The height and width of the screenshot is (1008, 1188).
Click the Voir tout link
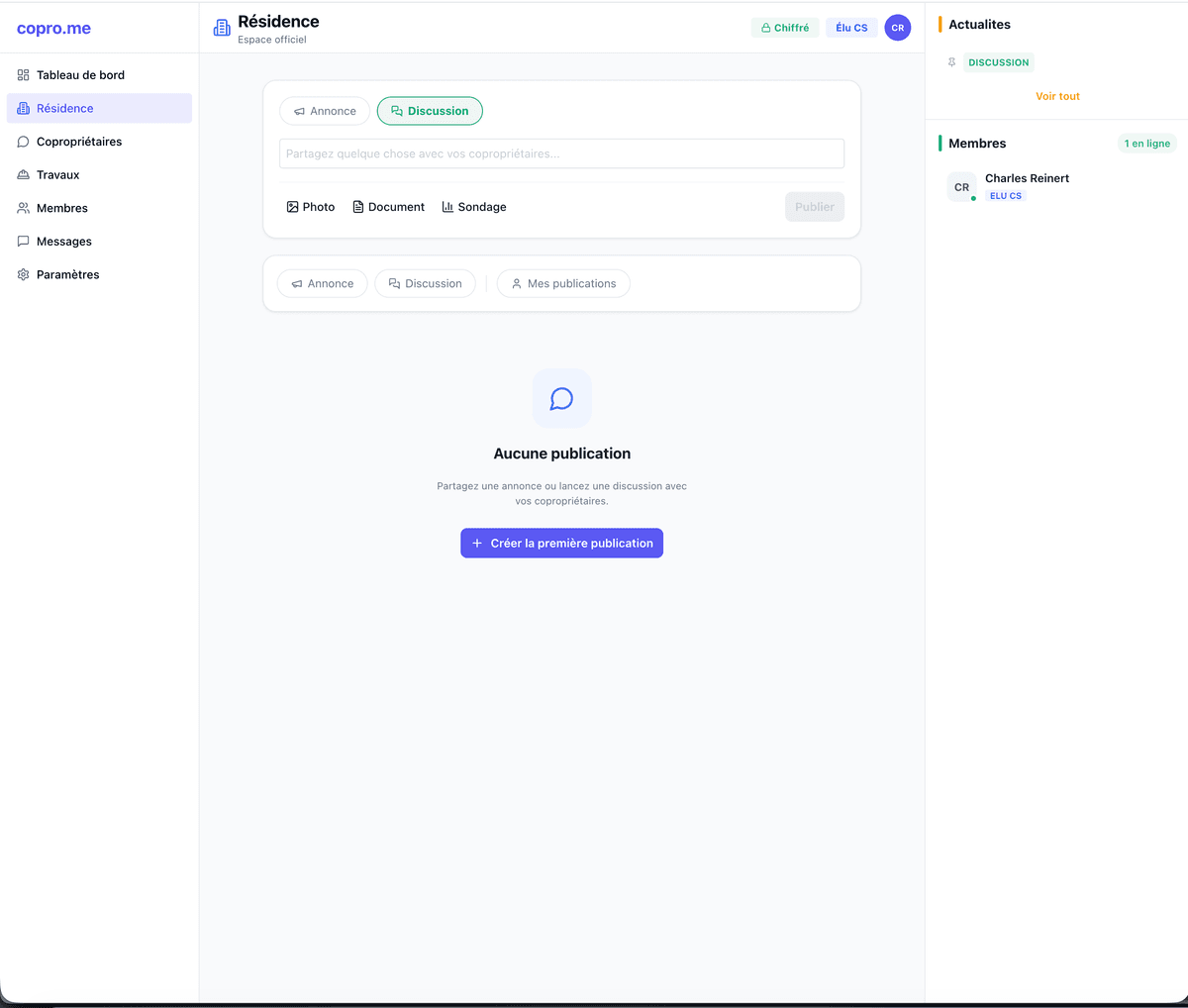[x=1057, y=96]
